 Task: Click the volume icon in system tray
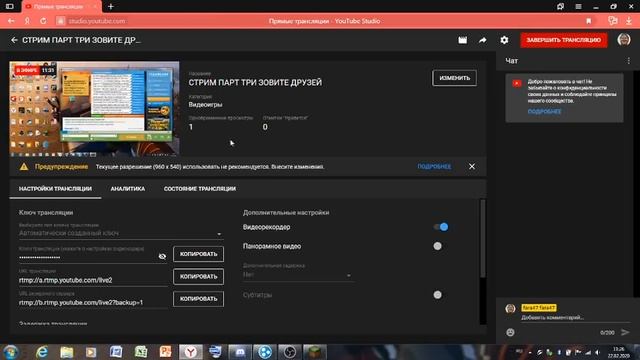(x=598, y=352)
